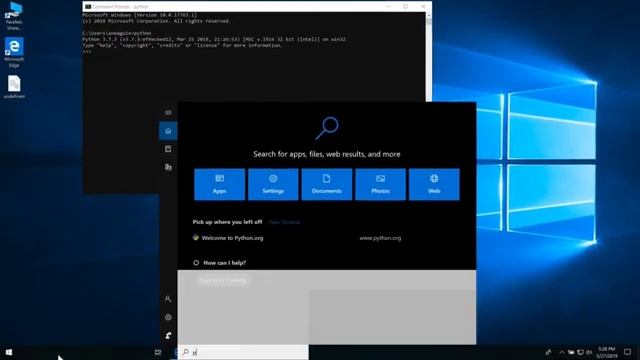
Task: Open the network icon in system tray
Action: (580, 352)
